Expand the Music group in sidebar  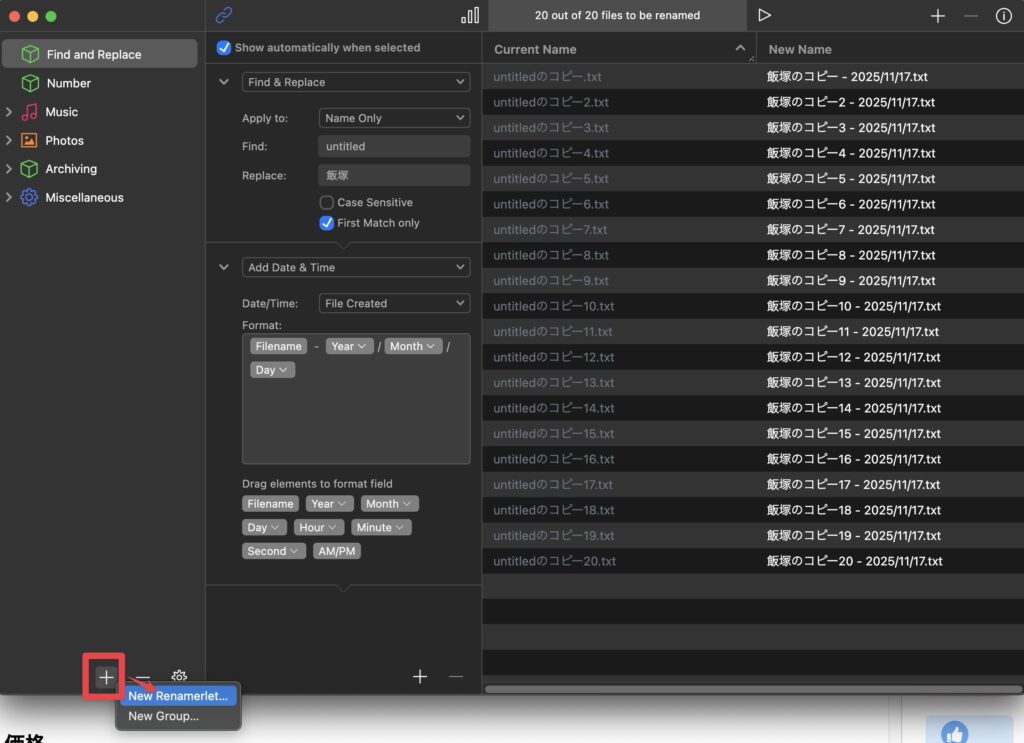point(9,112)
